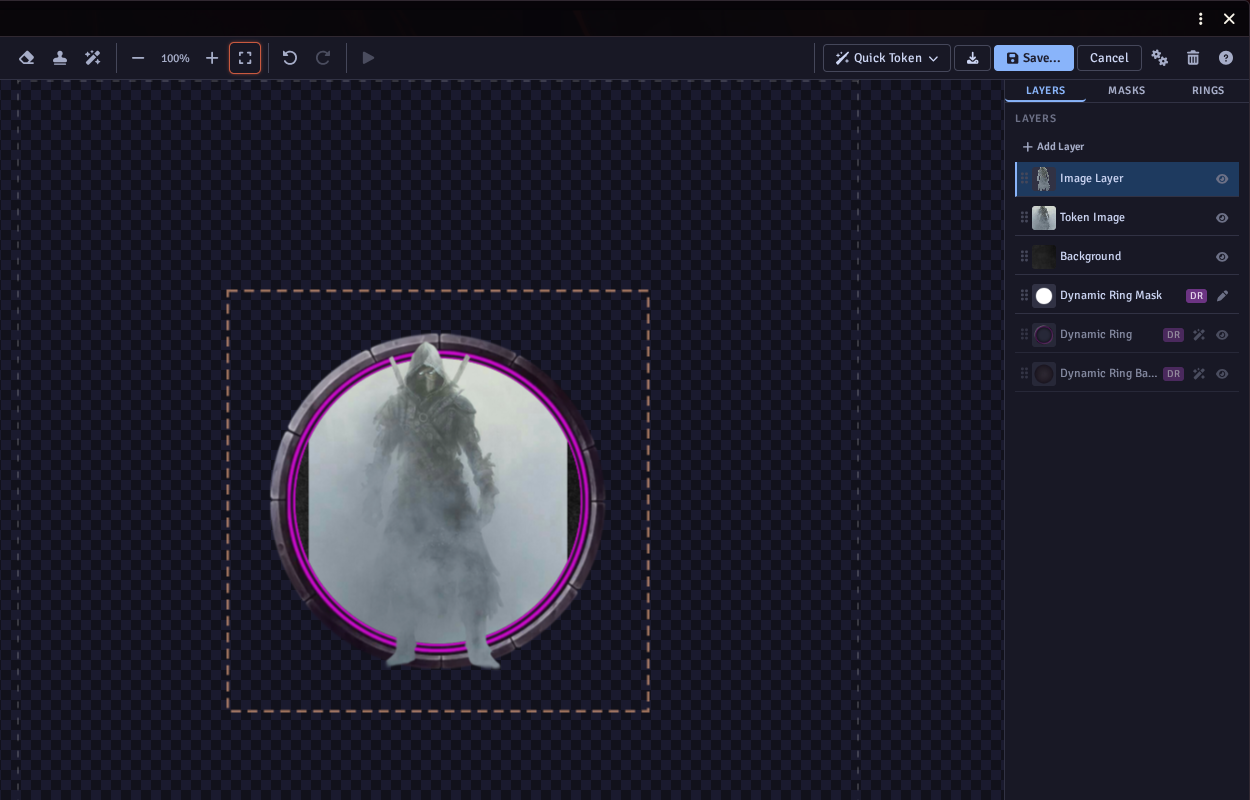Click the 100% zoom level value
The height and width of the screenshot is (800, 1250).
coord(175,59)
